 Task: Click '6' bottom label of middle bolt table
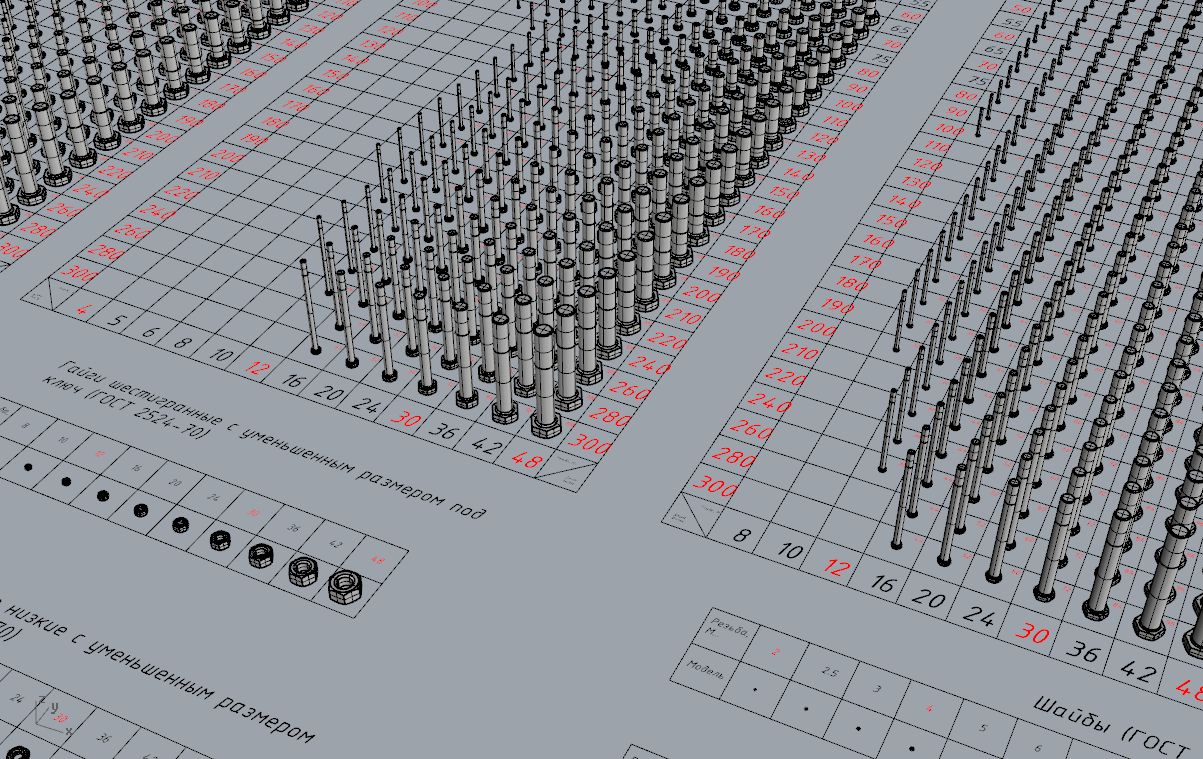(150, 332)
